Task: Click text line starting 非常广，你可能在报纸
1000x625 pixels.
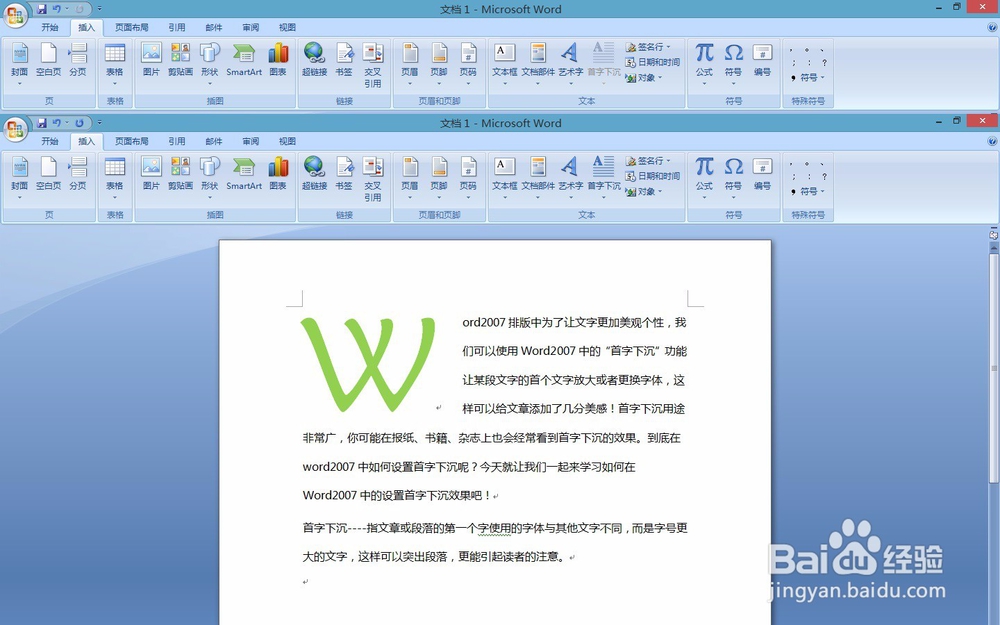Action: pos(492,438)
